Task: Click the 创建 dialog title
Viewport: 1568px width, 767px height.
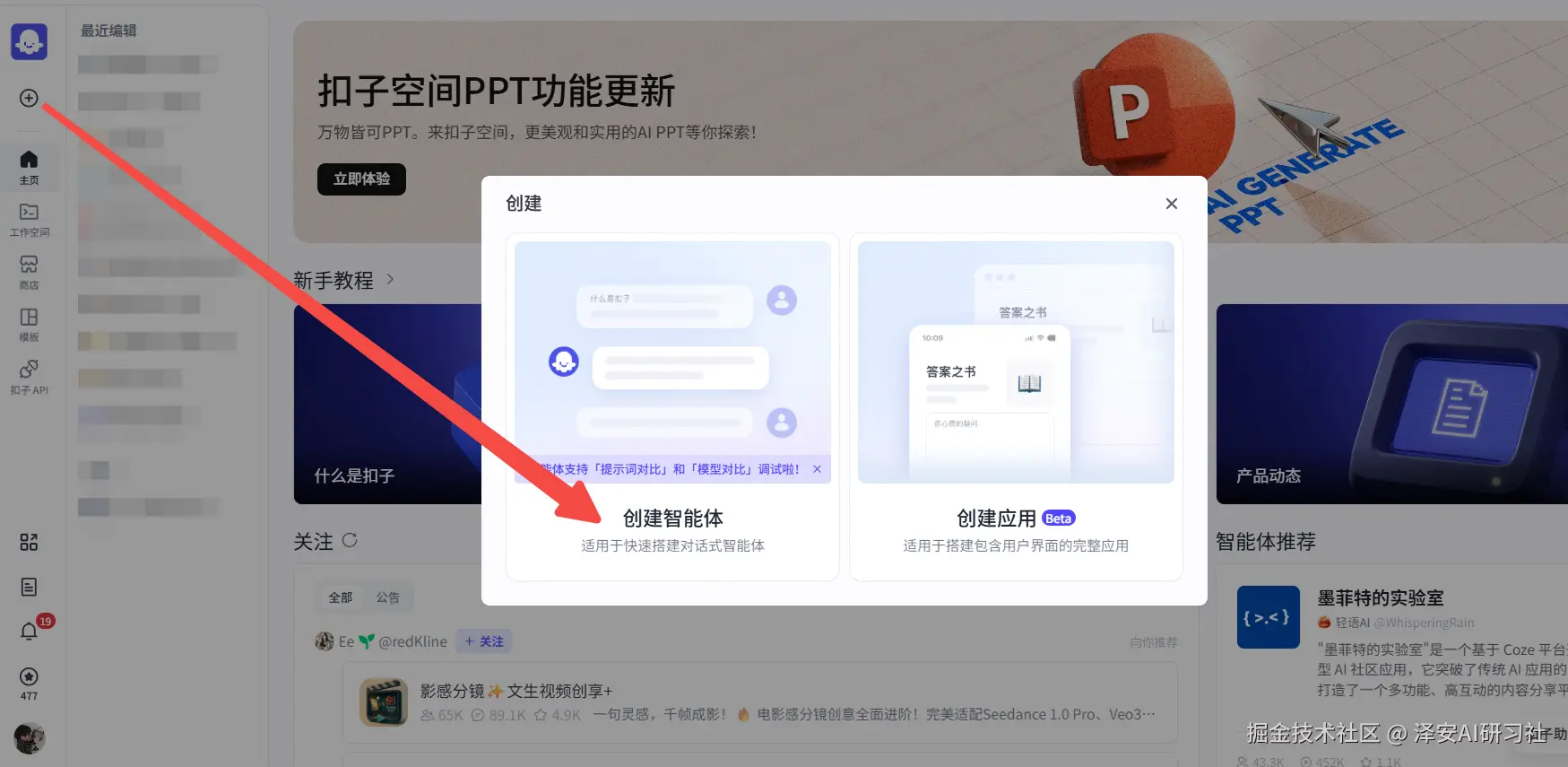Action: (524, 204)
